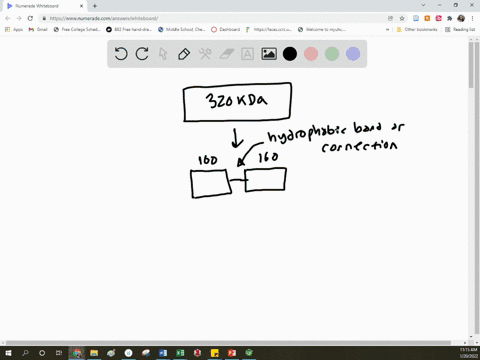Image resolution: width=480 pixels, height=360 pixels.
Task: Open the Gmail bookmark
Action: [38, 29]
